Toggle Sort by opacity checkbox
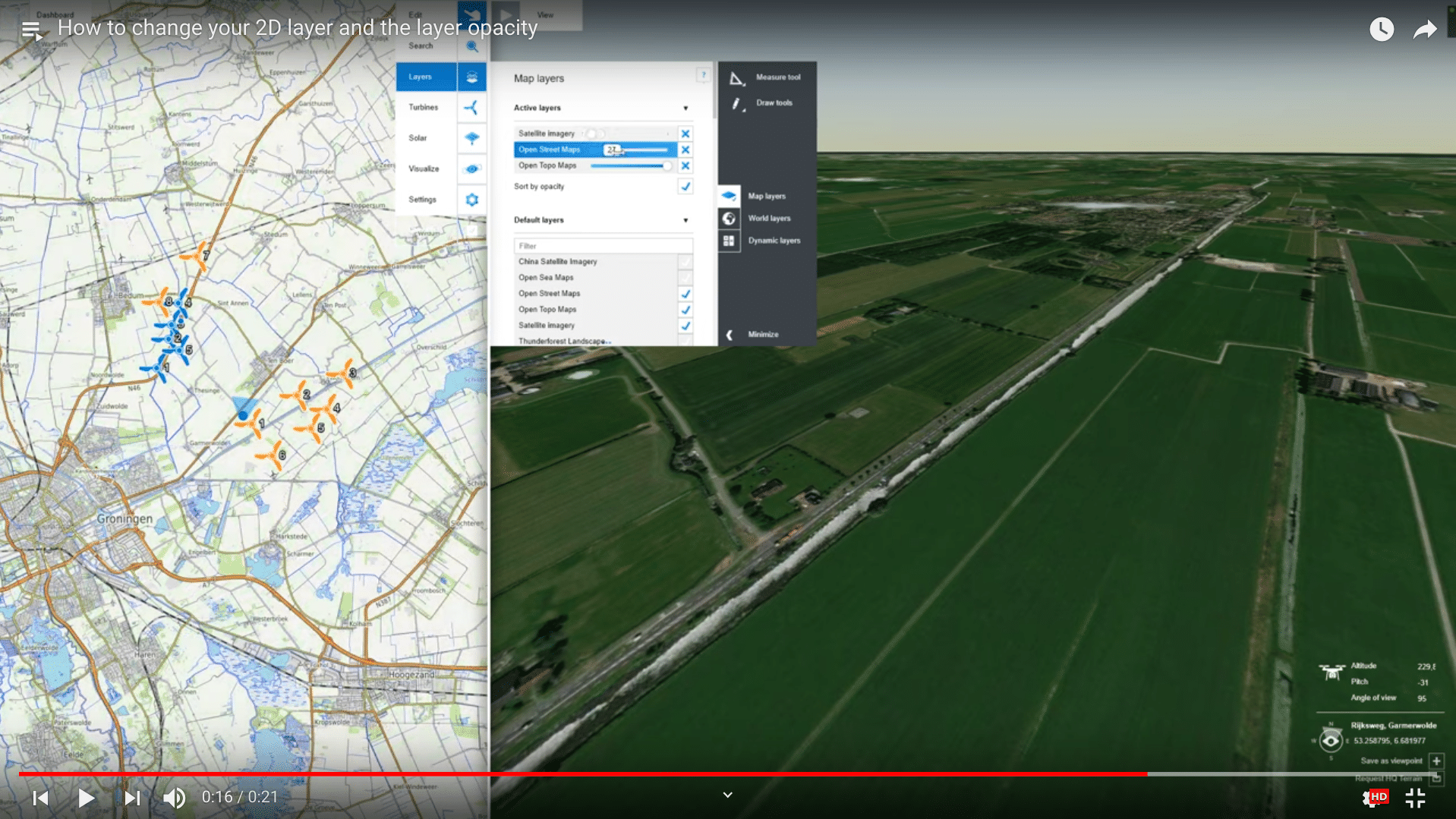 [x=685, y=186]
